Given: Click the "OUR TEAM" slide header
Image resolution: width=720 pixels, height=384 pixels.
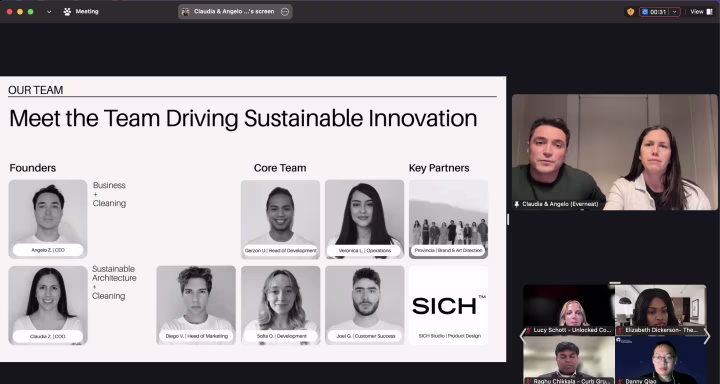Looking at the screenshot, I should coord(36,90).
